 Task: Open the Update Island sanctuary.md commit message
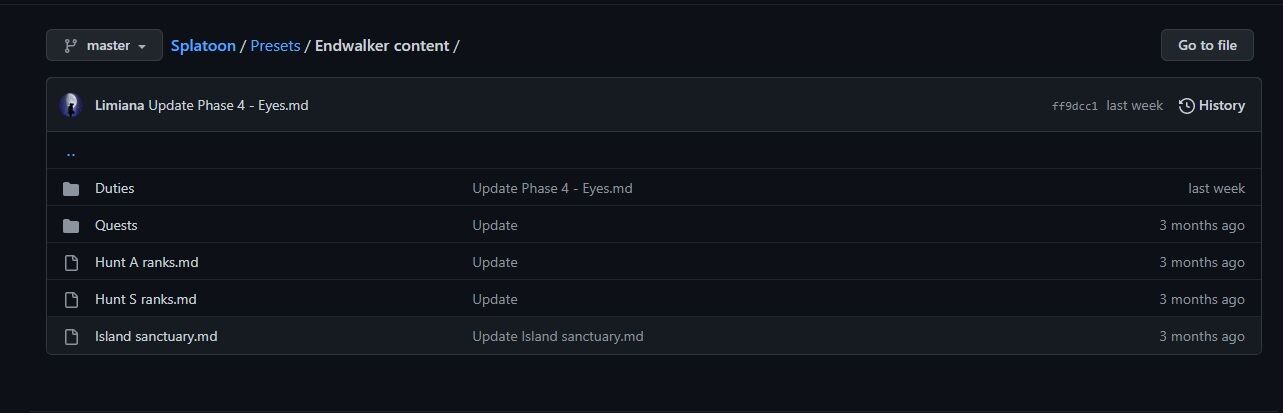point(557,336)
